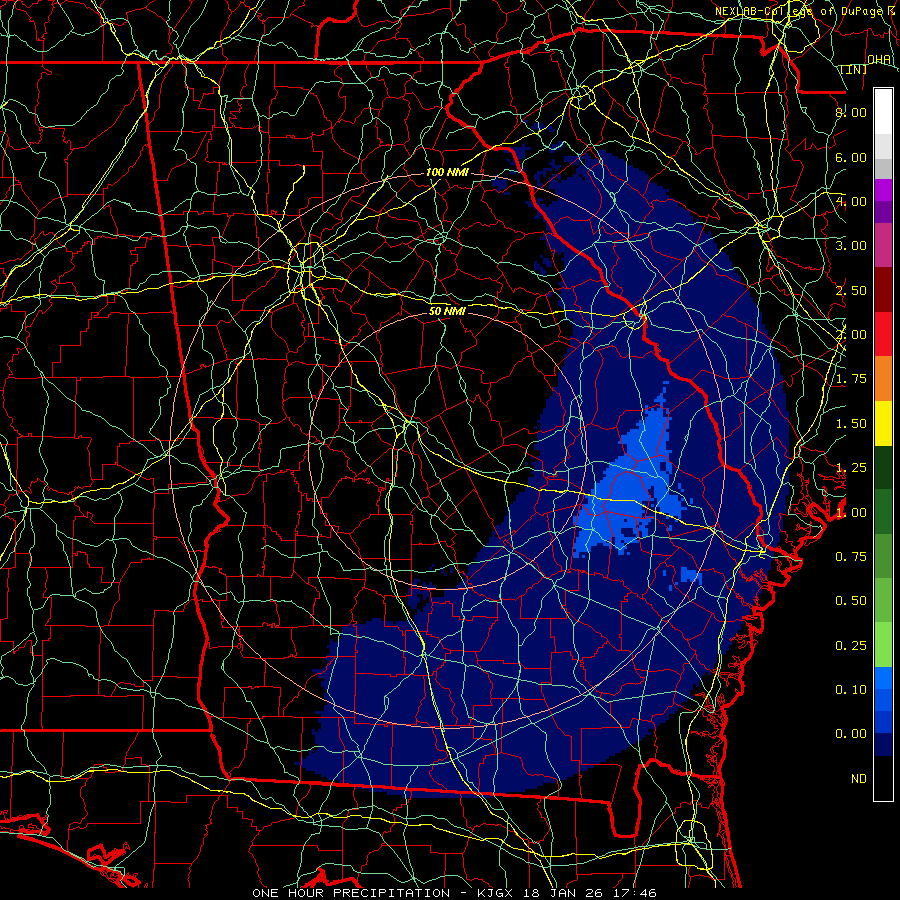
Task: Click the 50 NMI range ring label
Action: (x=447, y=311)
